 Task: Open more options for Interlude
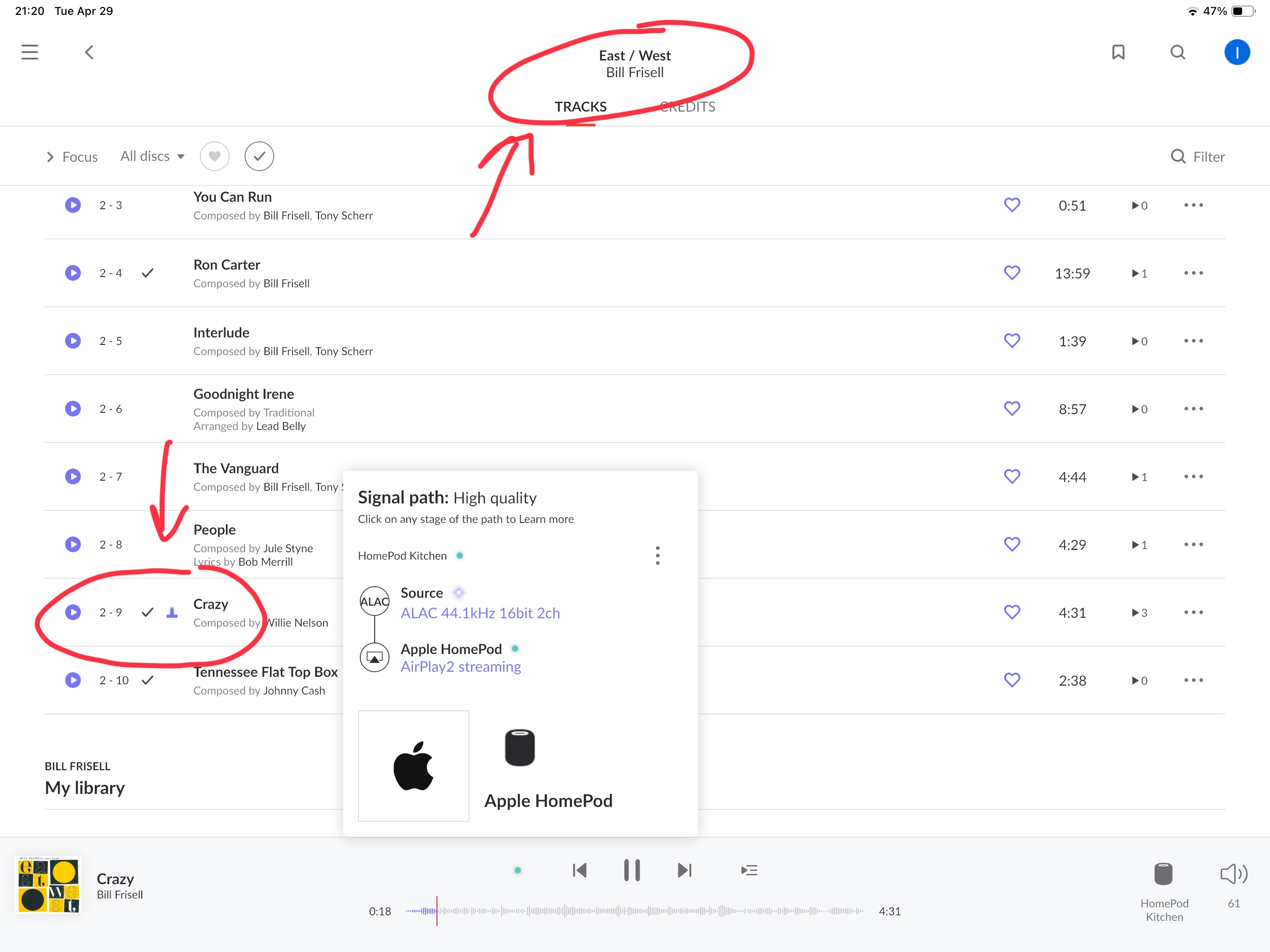coord(1193,340)
